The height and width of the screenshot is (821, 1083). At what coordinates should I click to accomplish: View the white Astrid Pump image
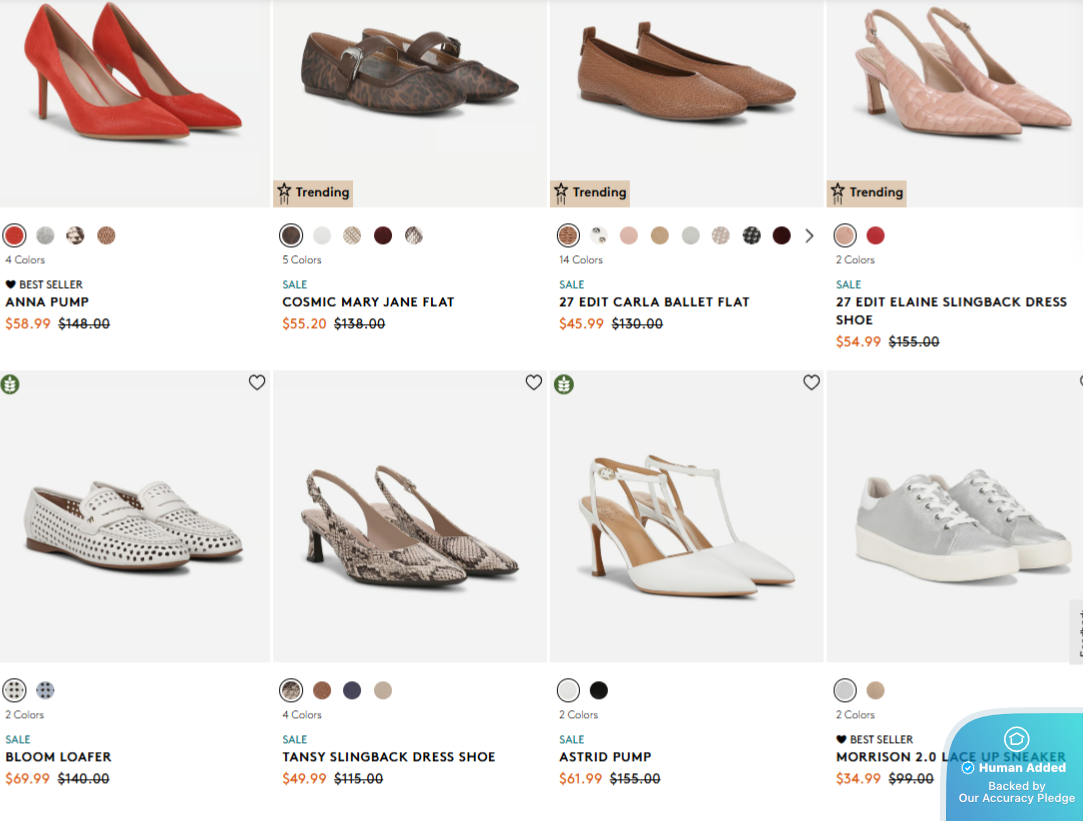coord(687,516)
